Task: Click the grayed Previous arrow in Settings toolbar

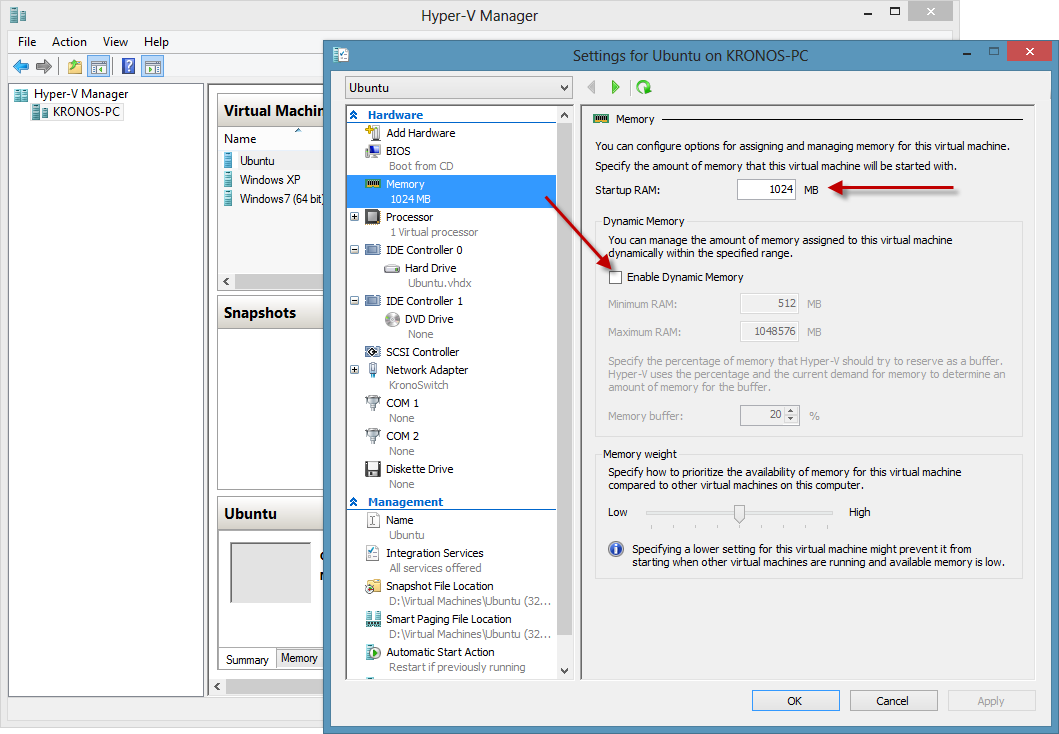Action: [x=592, y=87]
